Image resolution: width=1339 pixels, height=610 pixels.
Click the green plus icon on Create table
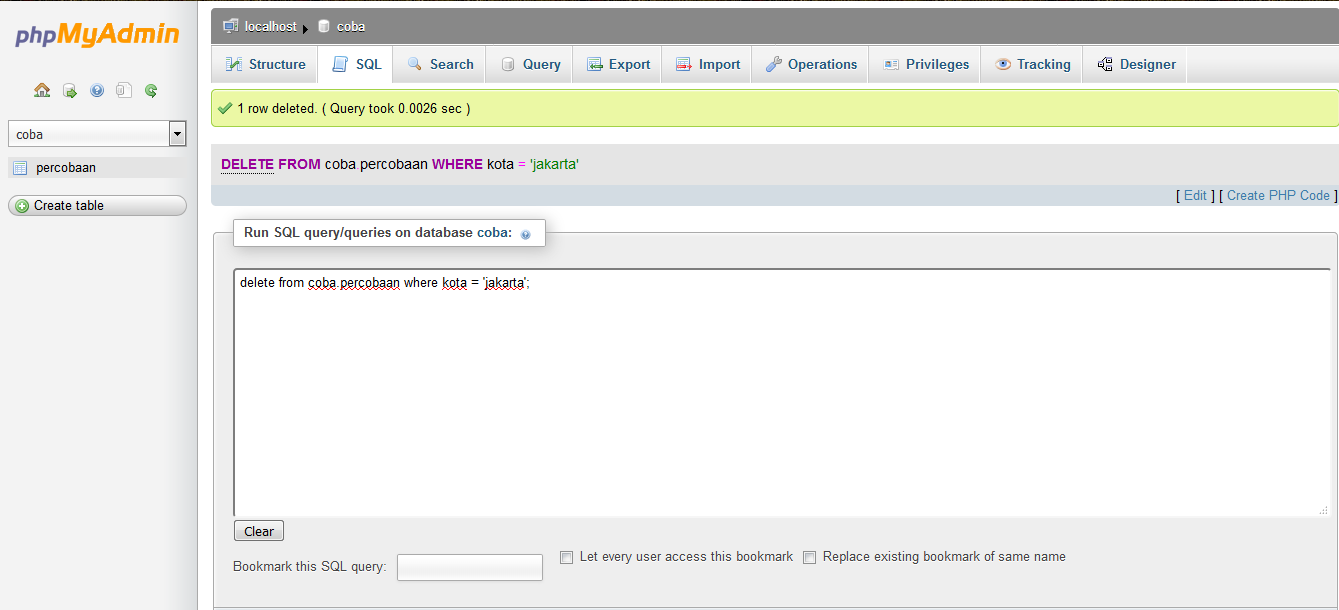click(x=22, y=206)
